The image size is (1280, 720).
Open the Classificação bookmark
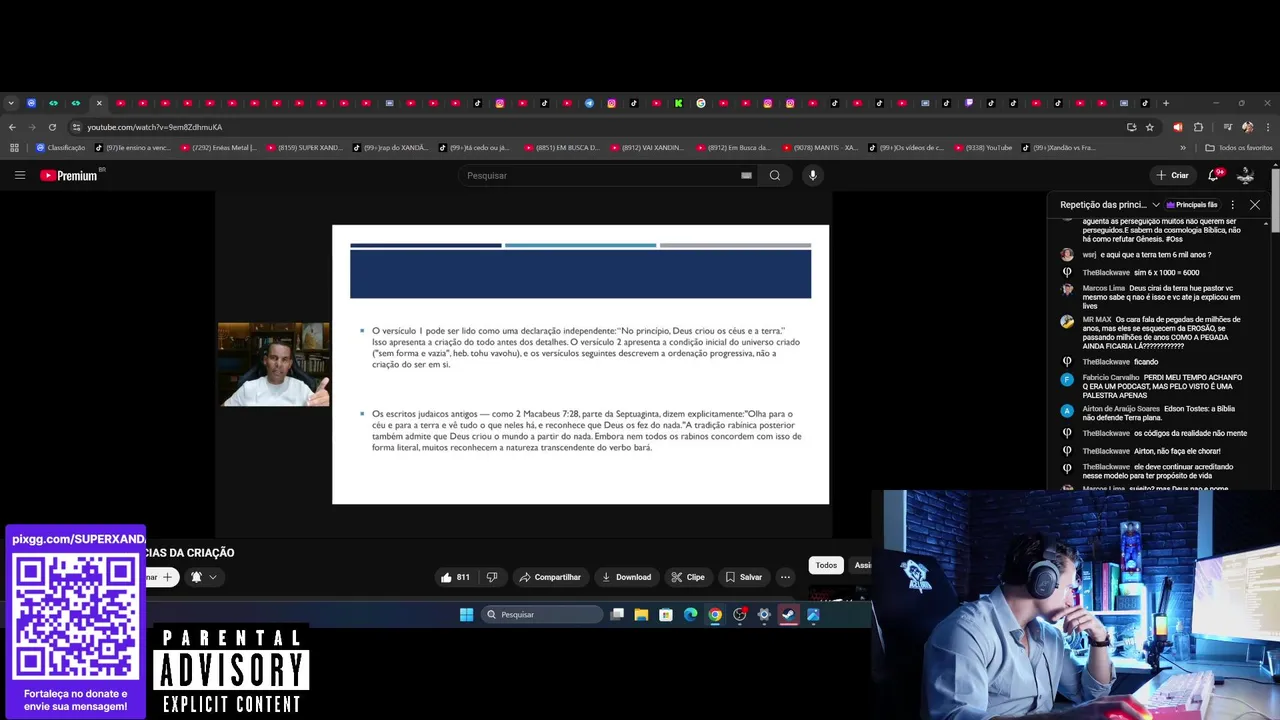(x=60, y=148)
